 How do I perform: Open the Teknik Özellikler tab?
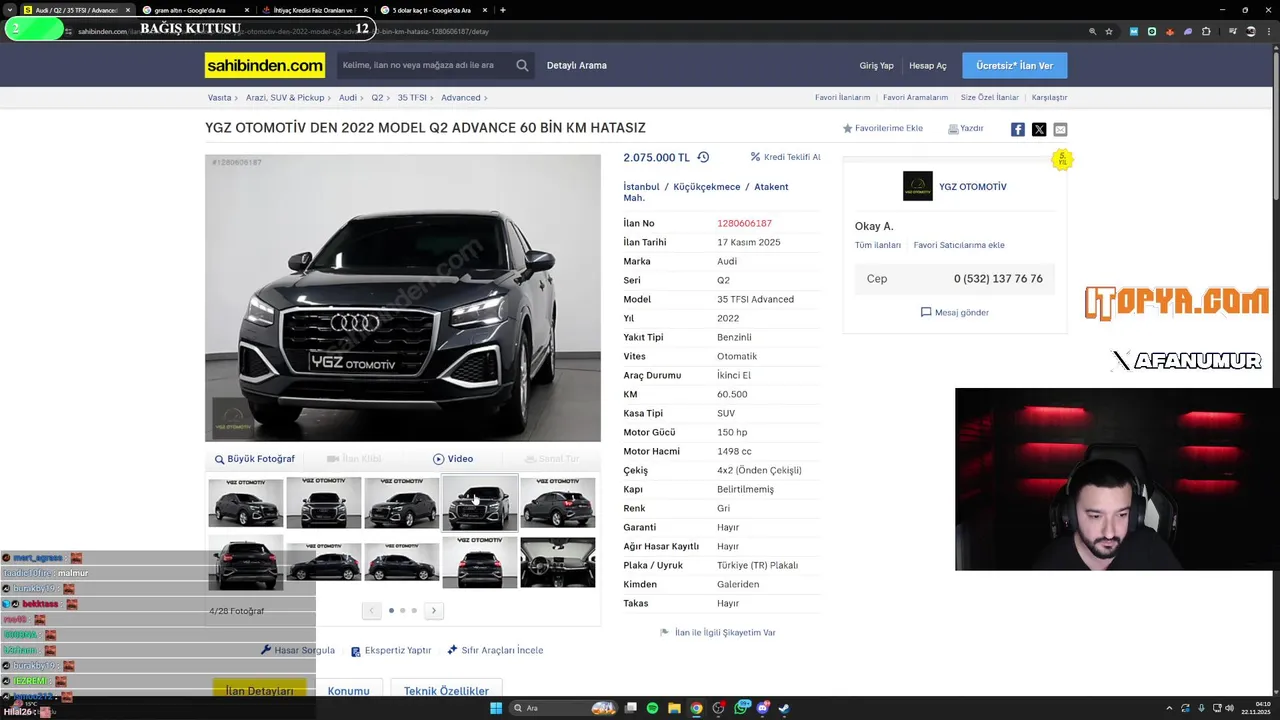tap(446, 691)
